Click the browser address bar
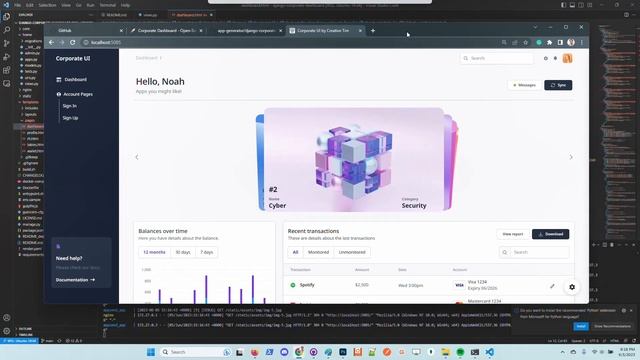 pyautogui.click(x=292, y=42)
